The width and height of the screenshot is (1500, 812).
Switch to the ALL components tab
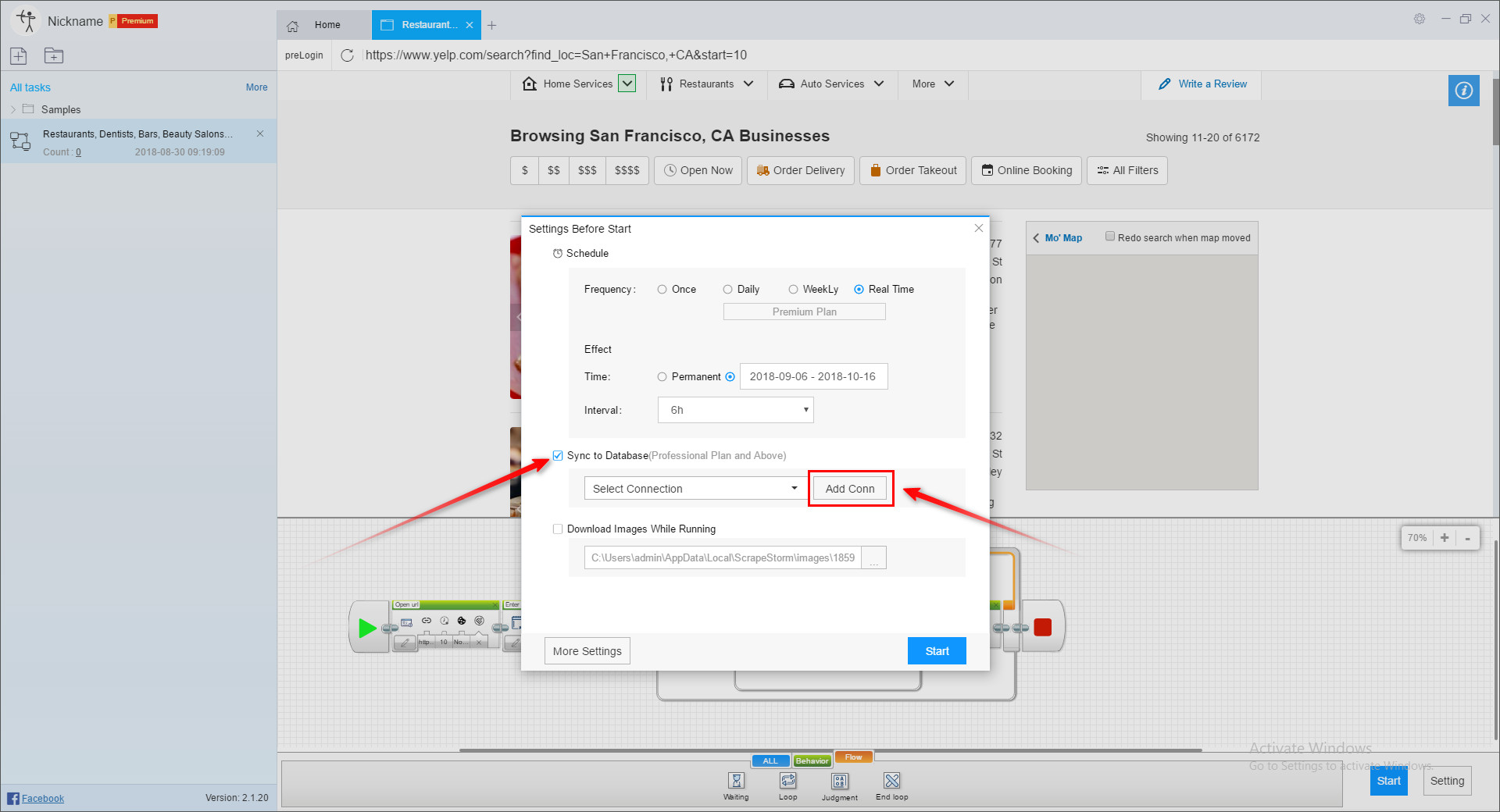[x=770, y=760]
